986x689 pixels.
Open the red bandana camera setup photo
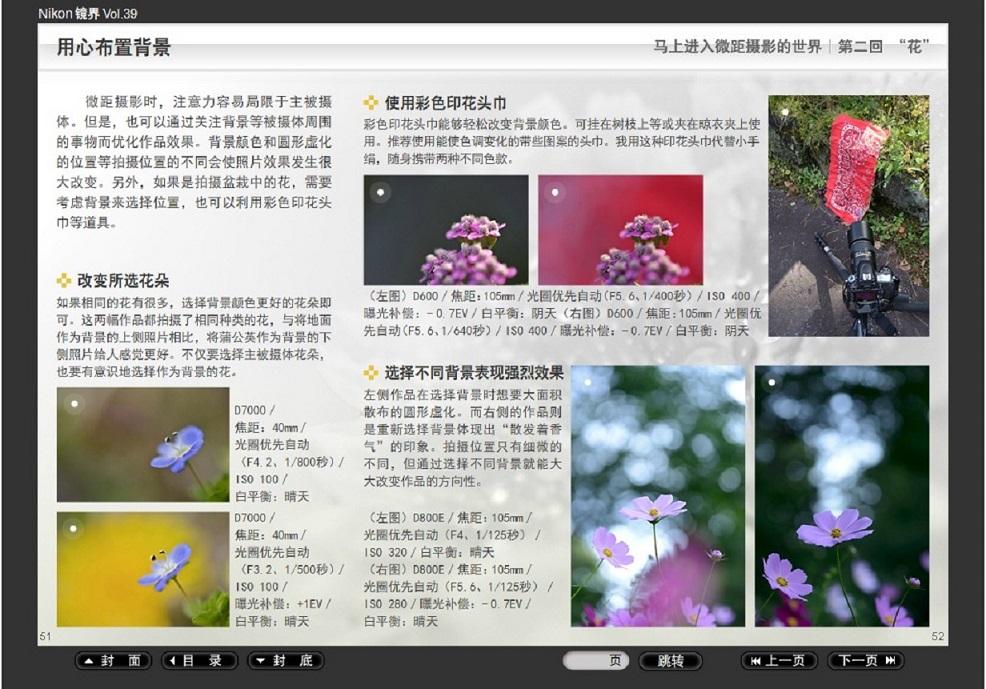tap(848, 215)
